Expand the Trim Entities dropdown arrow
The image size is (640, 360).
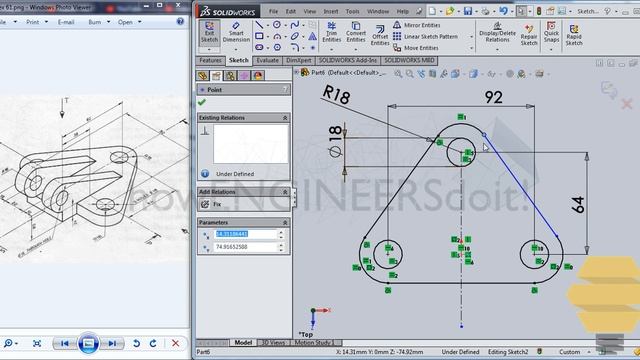[x=331, y=49]
